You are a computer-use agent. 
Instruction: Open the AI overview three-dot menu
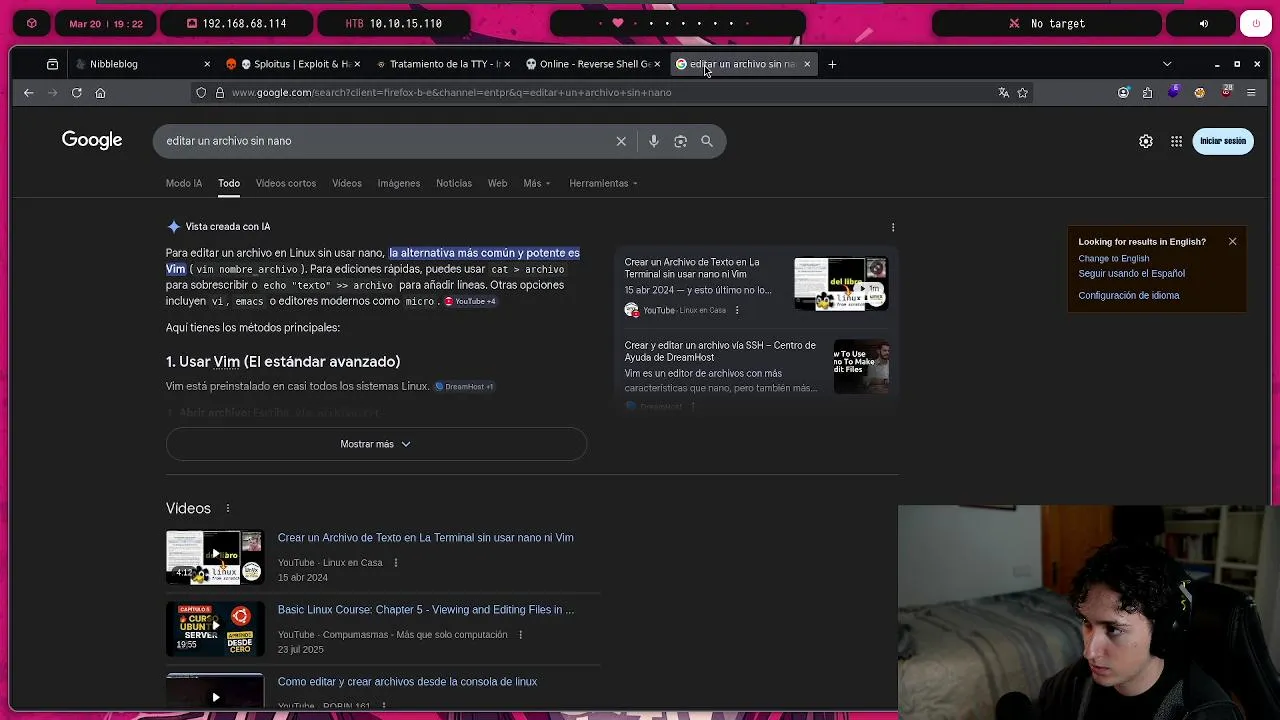click(x=893, y=227)
